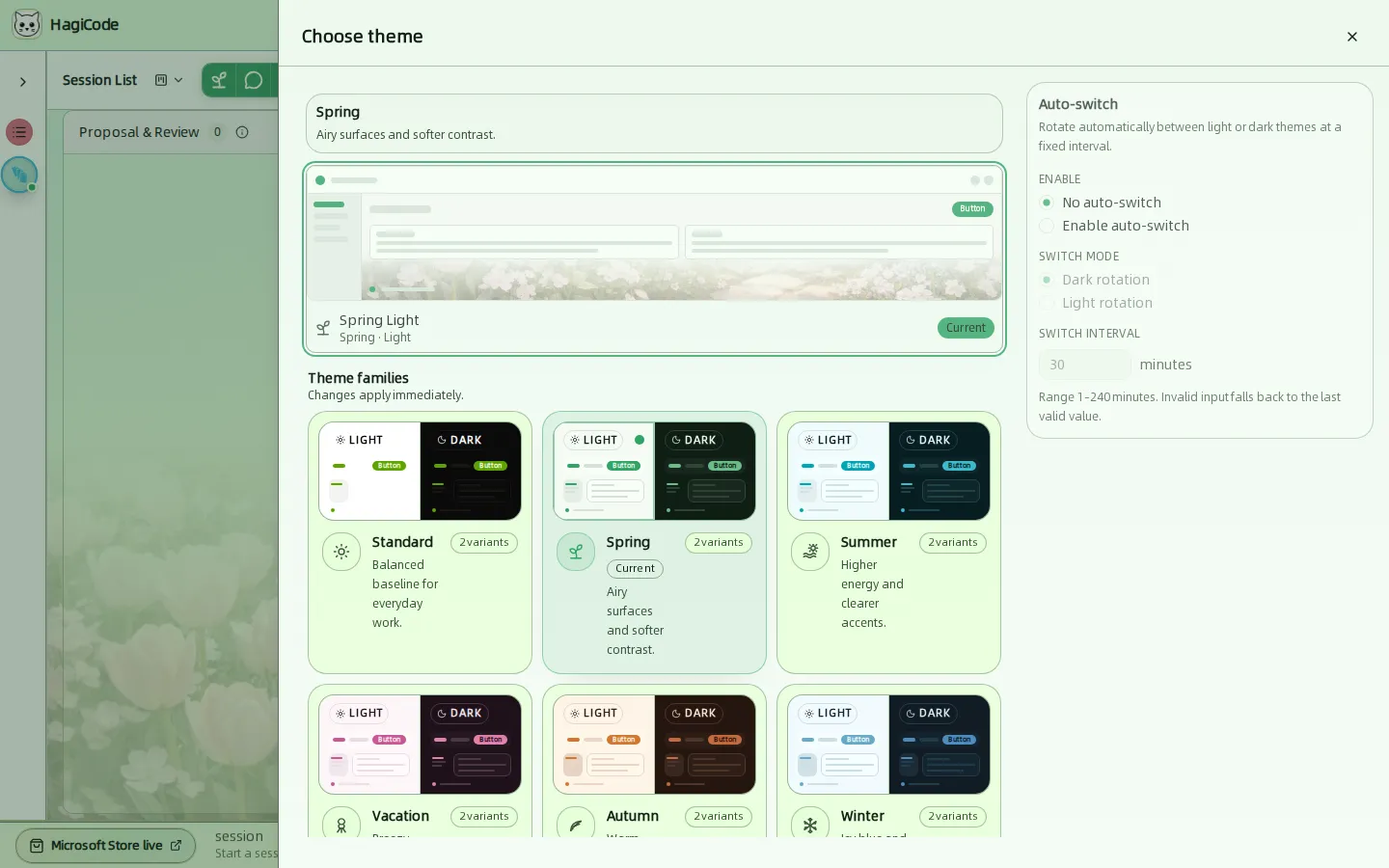Select Enable auto-switch radio button

pos(1047,226)
